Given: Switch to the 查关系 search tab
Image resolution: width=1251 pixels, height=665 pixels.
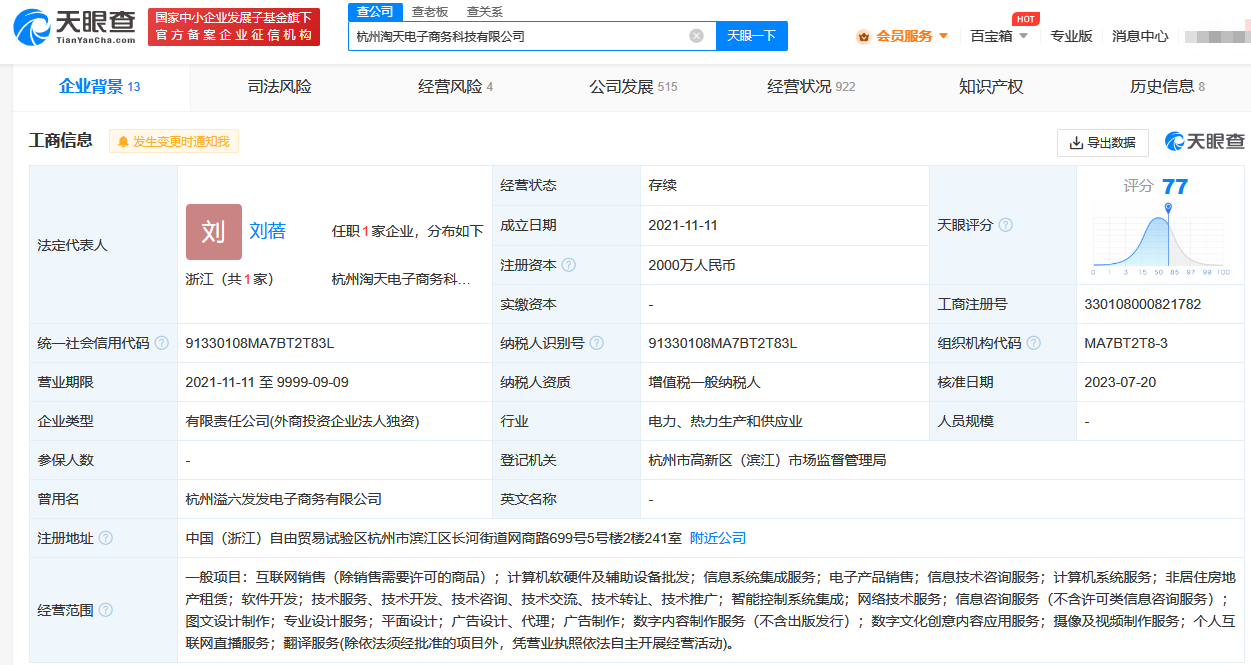Looking at the screenshot, I should tap(485, 12).
